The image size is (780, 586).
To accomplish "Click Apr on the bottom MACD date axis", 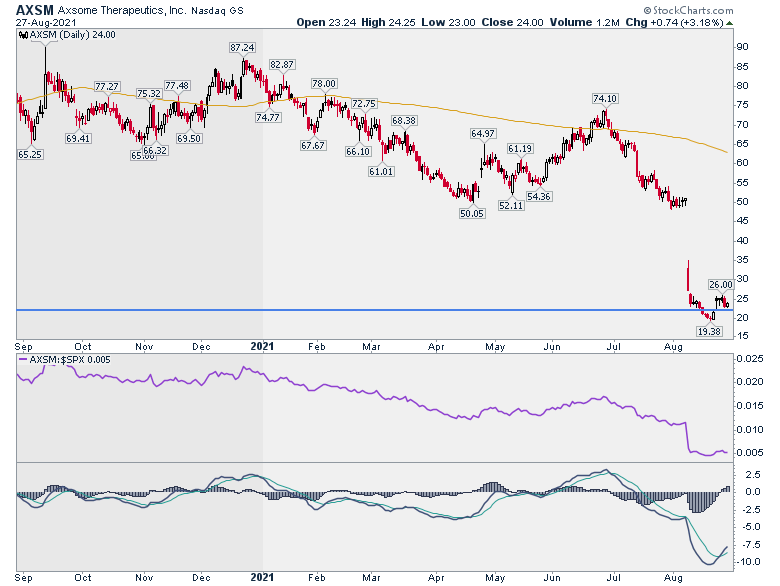I will point(436,578).
